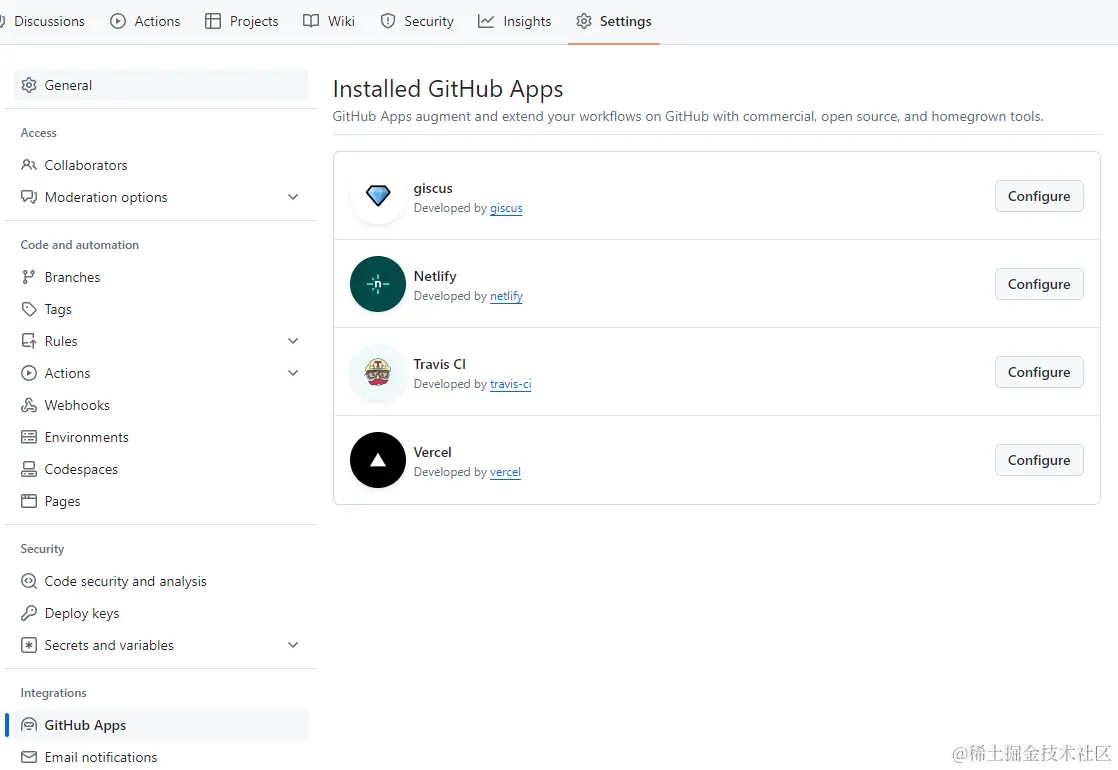Open the Discussions tab
The width and height of the screenshot is (1118, 770).
point(43,21)
